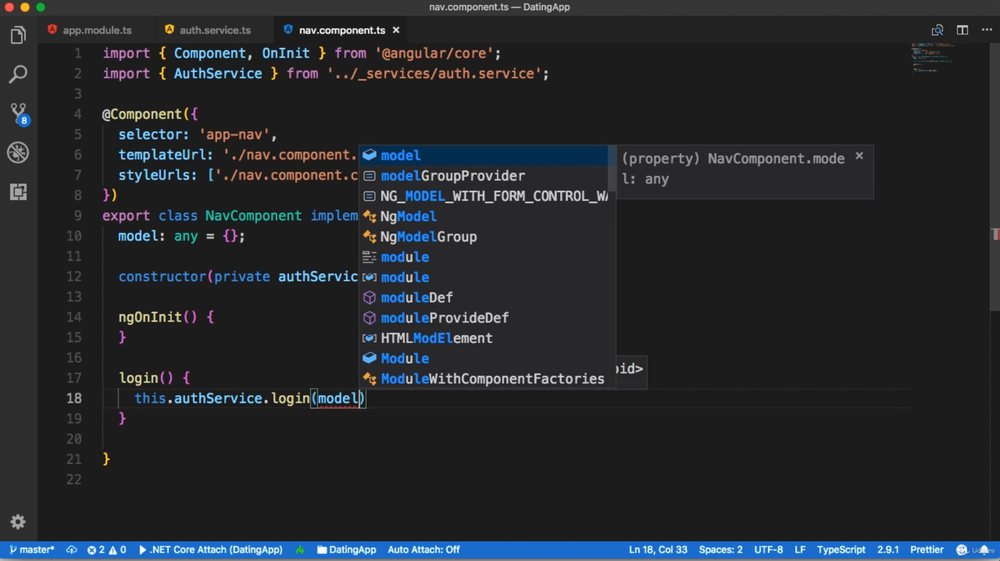Open changes icon in editor title bar

tap(937, 30)
